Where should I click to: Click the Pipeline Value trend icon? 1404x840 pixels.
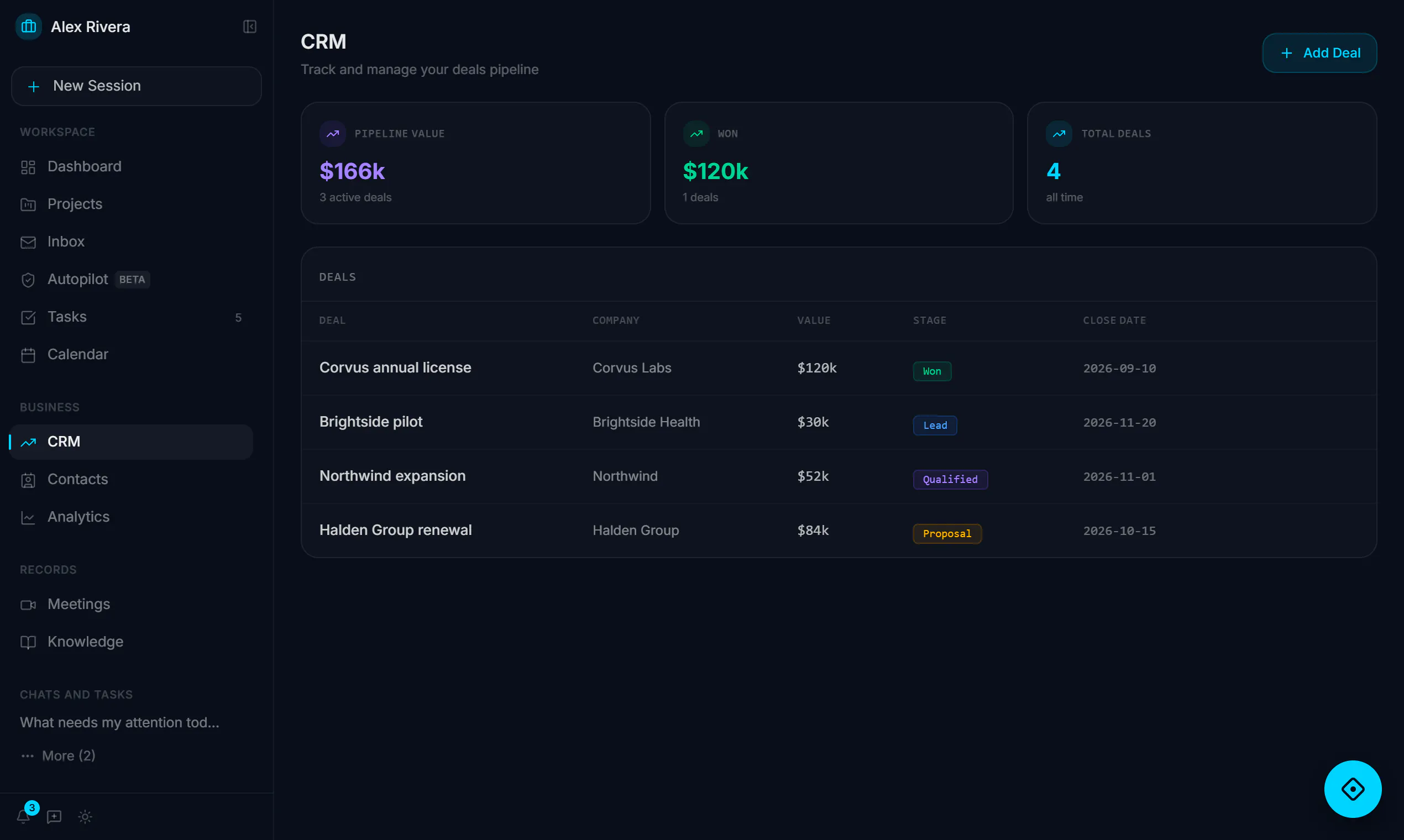[x=333, y=134]
